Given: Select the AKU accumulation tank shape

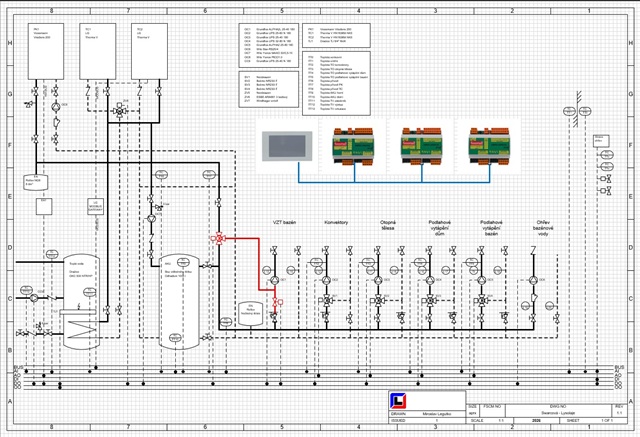Looking at the screenshot, I should tap(179, 302).
